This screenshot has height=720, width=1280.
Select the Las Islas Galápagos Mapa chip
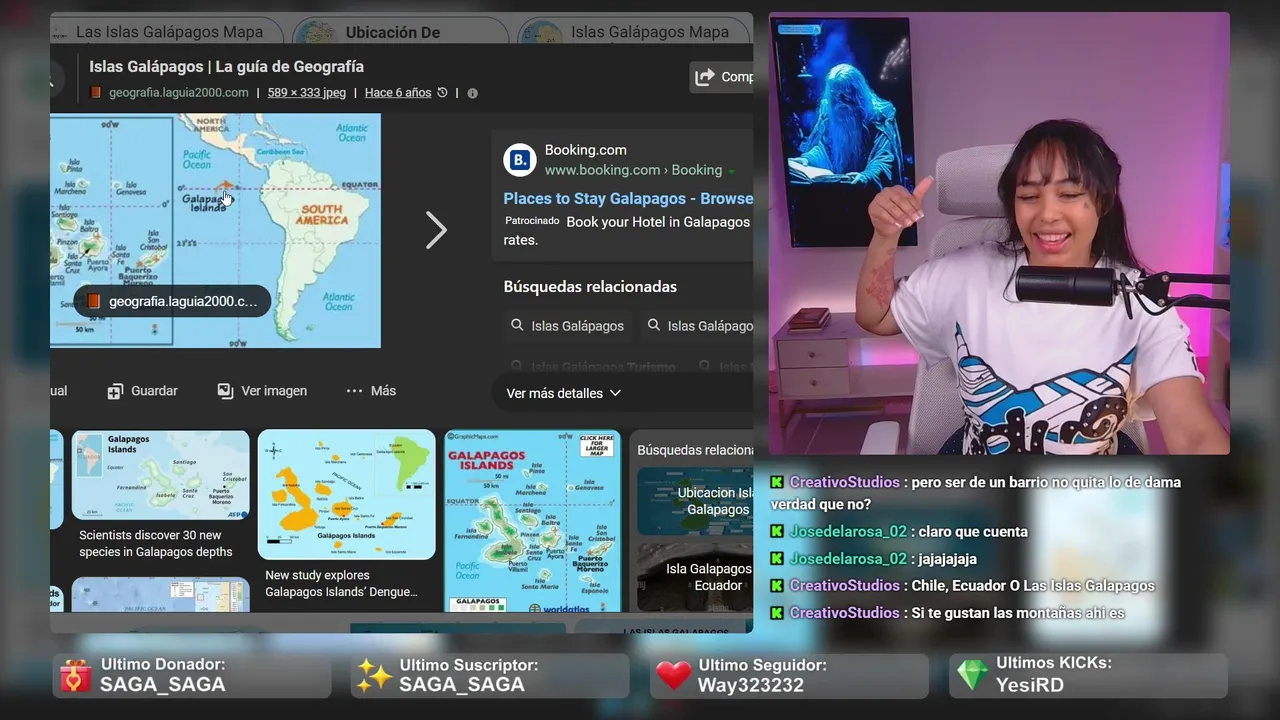click(168, 32)
